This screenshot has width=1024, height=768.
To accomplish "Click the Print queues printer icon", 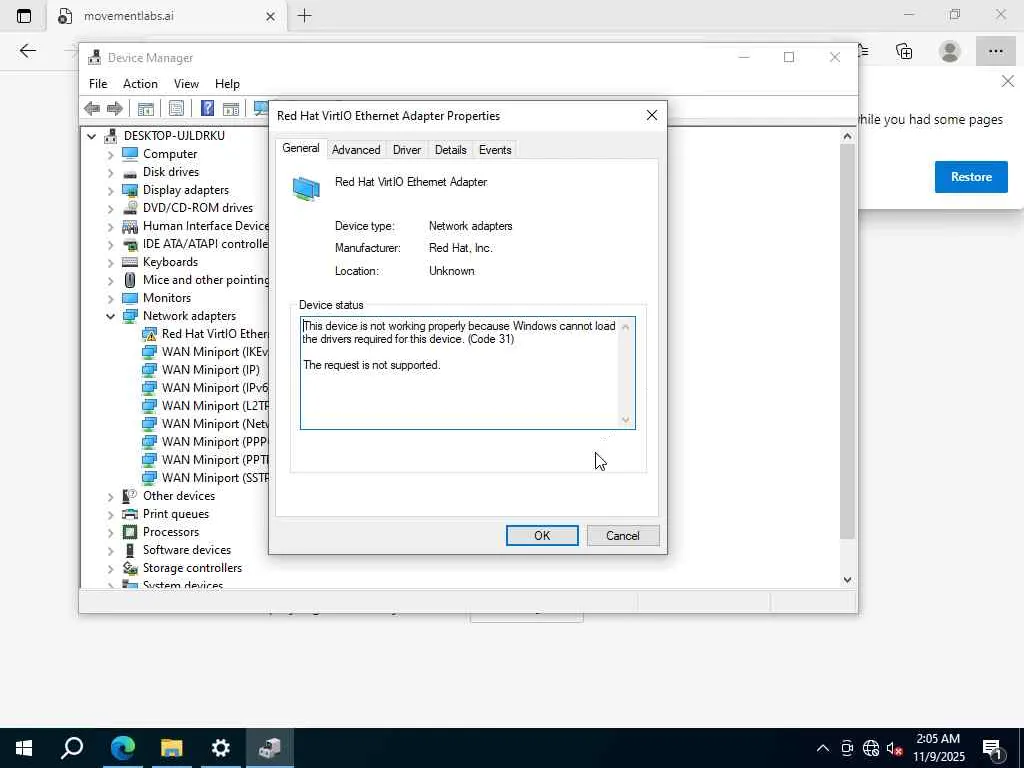I will pyautogui.click(x=130, y=514).
